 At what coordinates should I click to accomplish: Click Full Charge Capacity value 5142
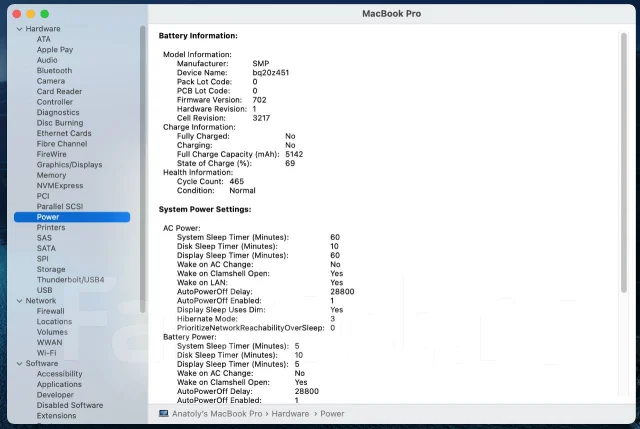pyautogui.click(x=294, y=154)
